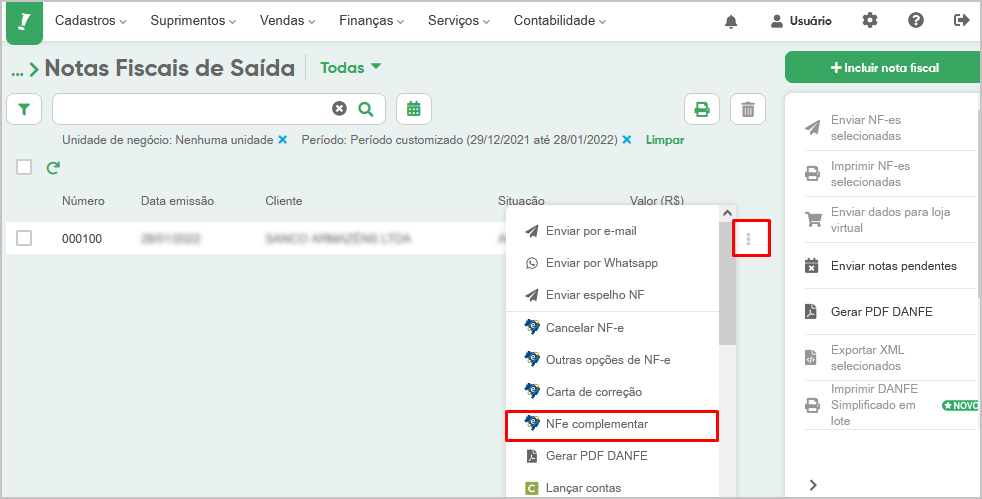This screenshot has width=982, height=499.
Task: Open the Suprimentos menu
Action: [193, 21]
